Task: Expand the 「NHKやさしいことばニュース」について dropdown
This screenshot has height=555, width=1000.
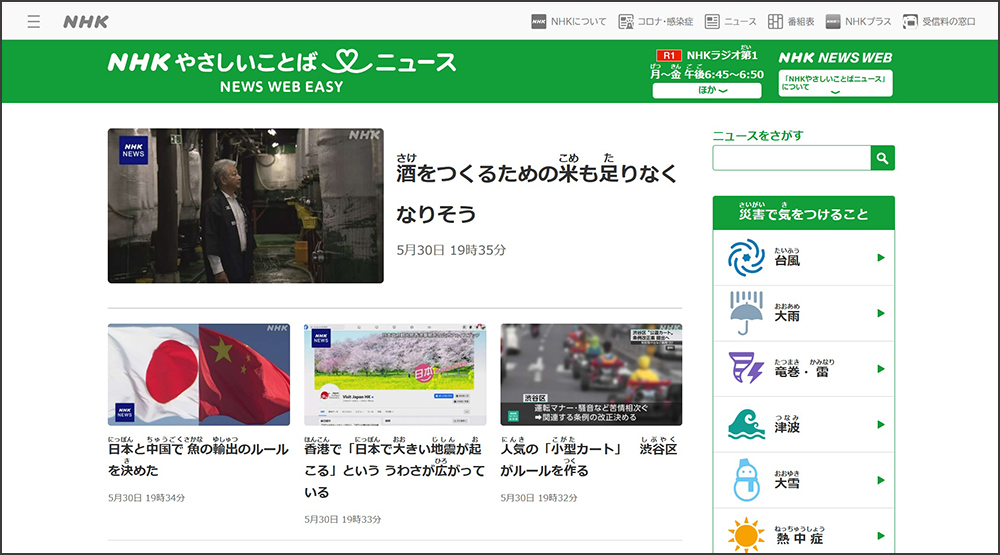Action: pos(835,84)
